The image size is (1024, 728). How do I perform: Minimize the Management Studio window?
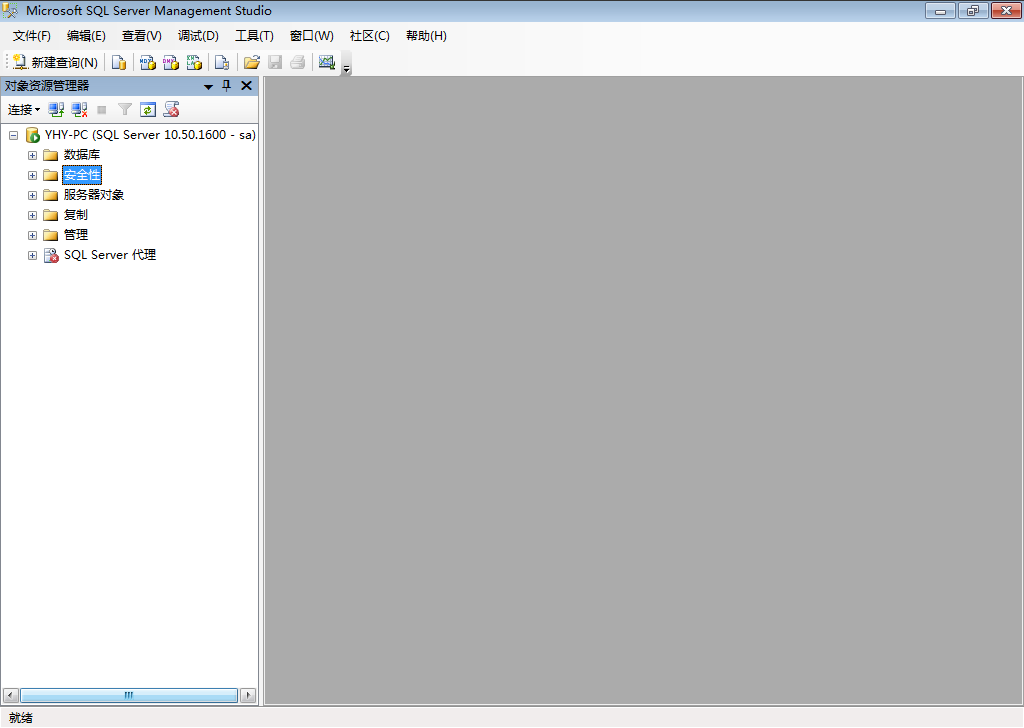point(940,10)
